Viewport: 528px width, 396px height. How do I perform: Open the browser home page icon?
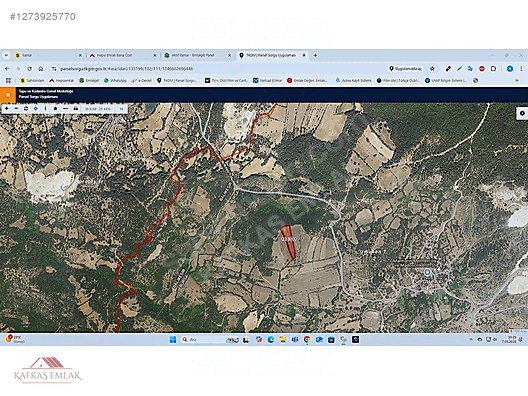pyautogui.click(x=41, y=69)
